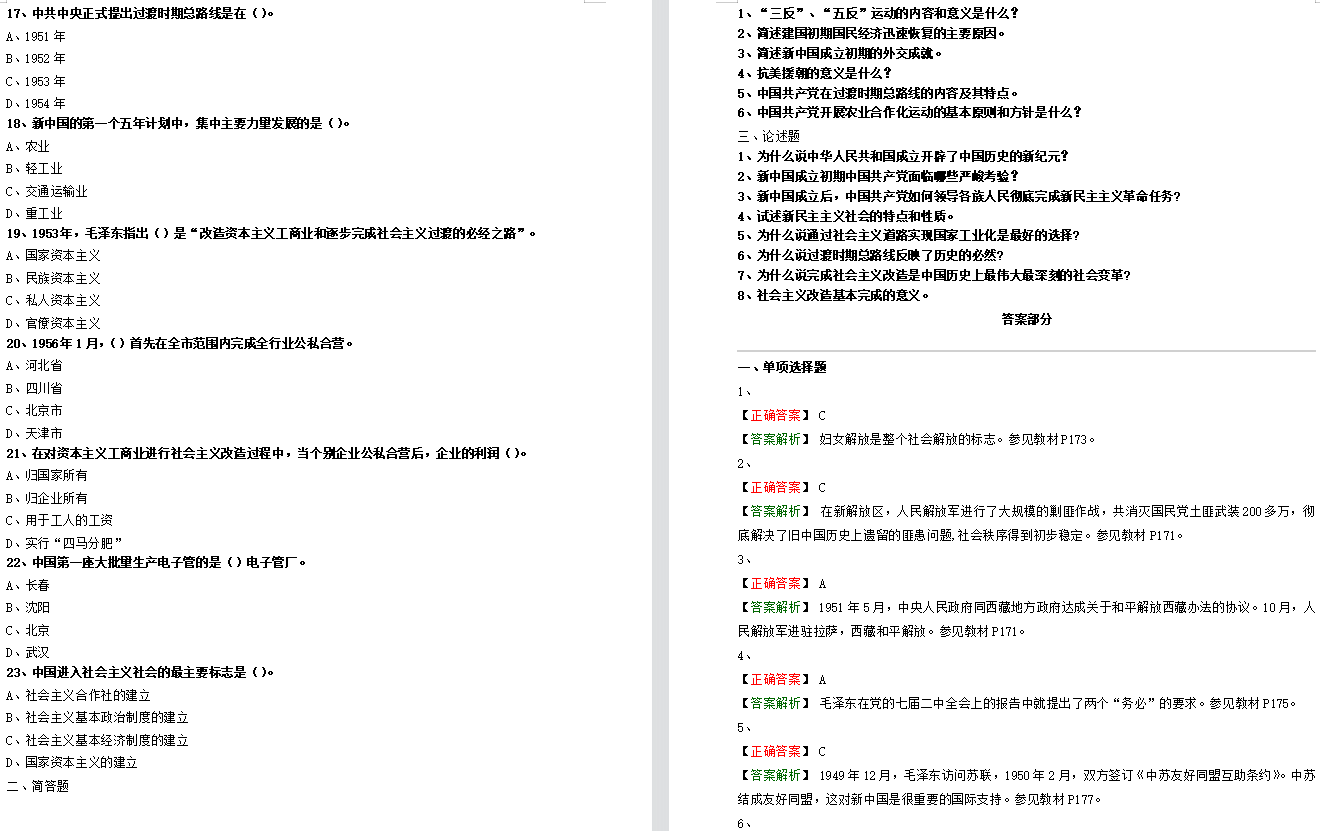Click question 17 about 过渡时期总路线

(x=141, y=14)
